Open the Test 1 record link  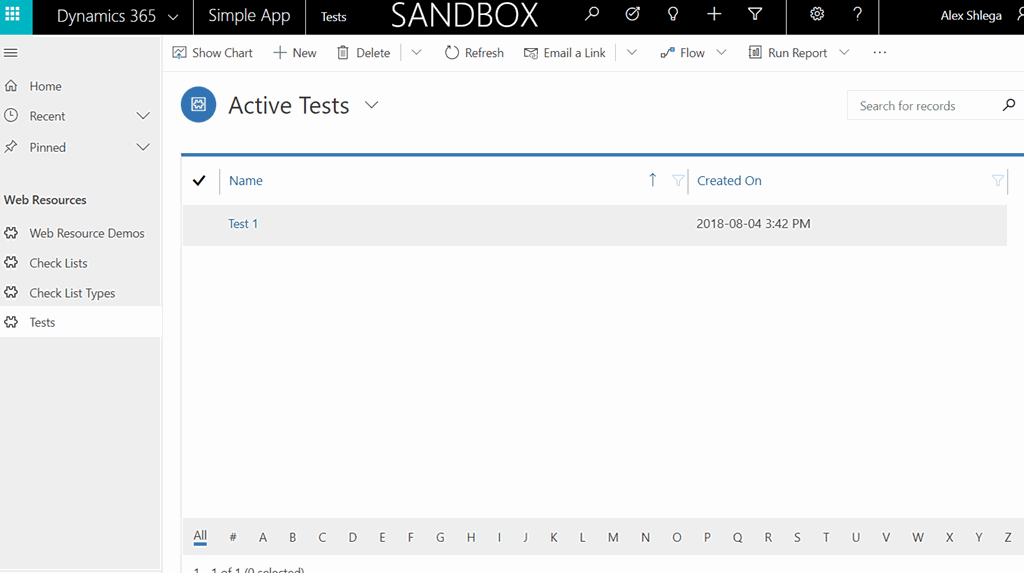coord(243,224)
